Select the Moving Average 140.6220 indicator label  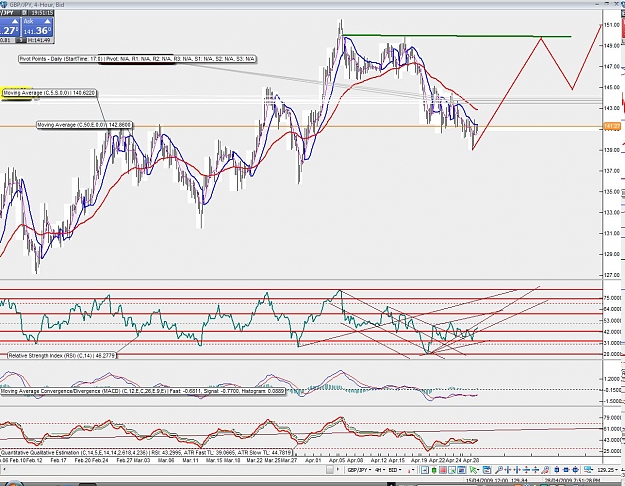[49, 93]
